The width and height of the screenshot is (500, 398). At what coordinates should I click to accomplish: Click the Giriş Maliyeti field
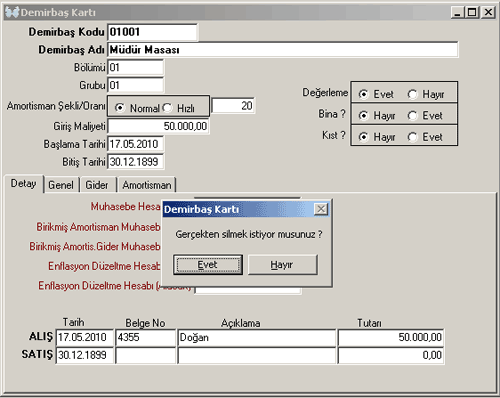(158, 126)
